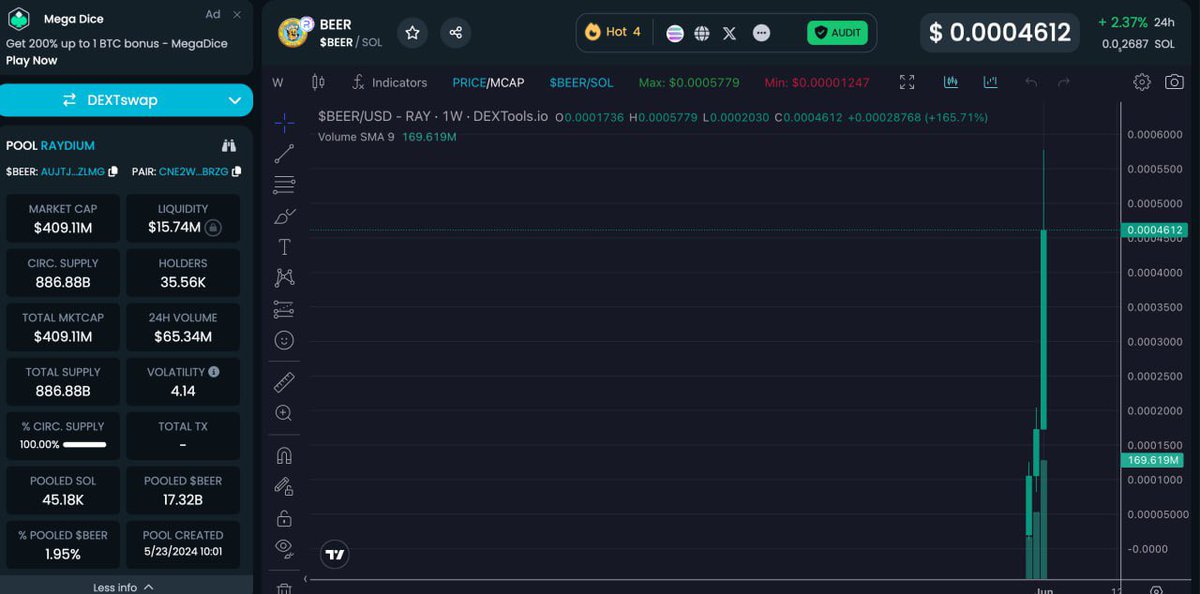This screenshot has width=1200, height=594.
Task: Click the Mega Dice ad logo
Action: pos(19,18)
